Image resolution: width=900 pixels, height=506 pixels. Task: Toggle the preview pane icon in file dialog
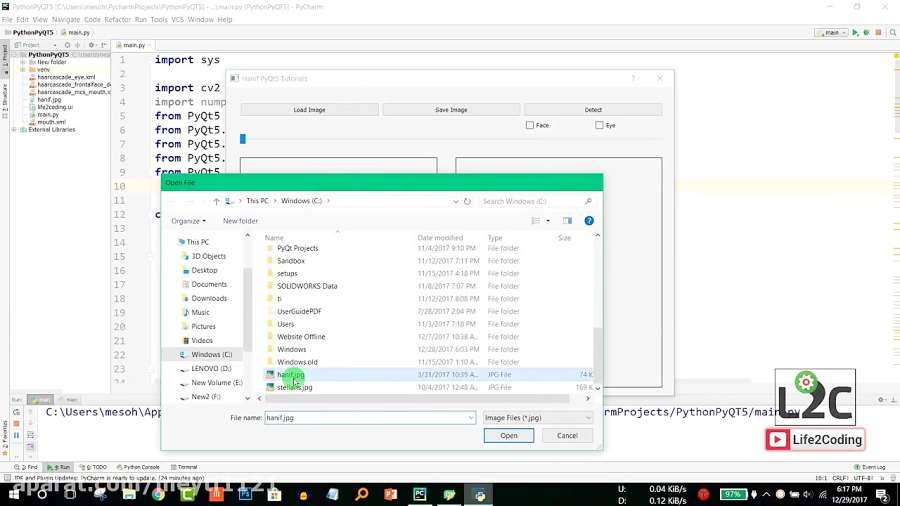[x=567, y=221]
